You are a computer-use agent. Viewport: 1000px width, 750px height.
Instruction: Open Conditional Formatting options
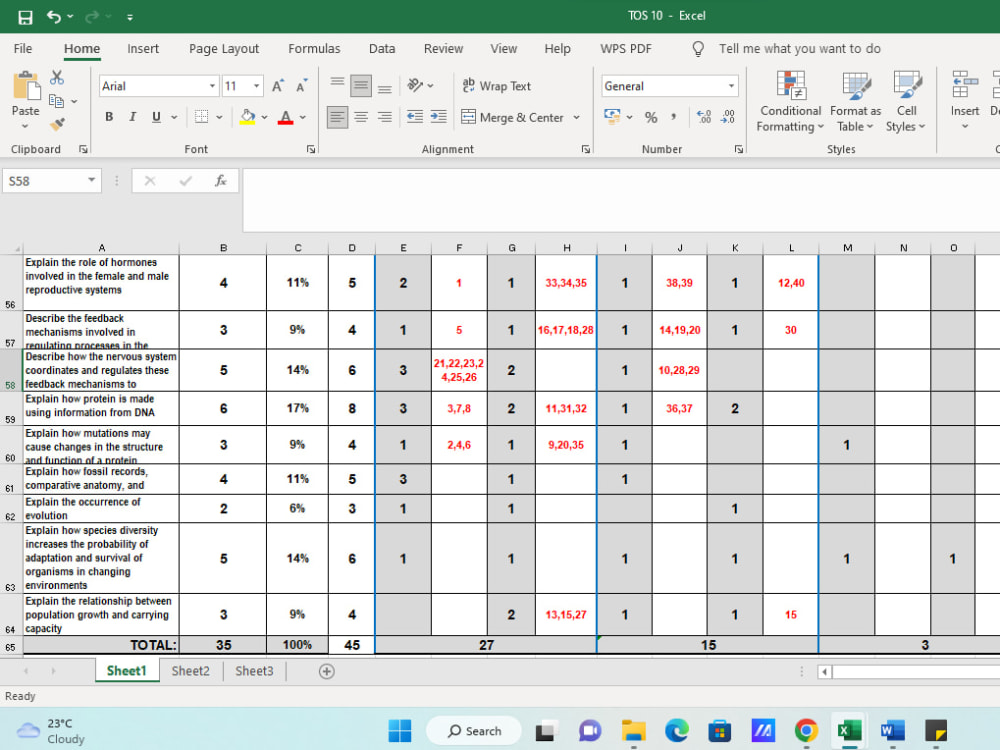[x=790, y=100]
